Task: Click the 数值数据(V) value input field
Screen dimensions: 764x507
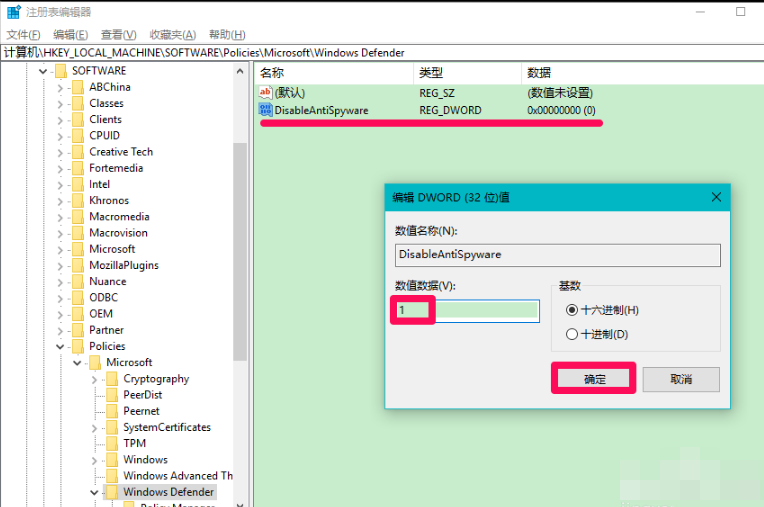Action: click(467, 311)
